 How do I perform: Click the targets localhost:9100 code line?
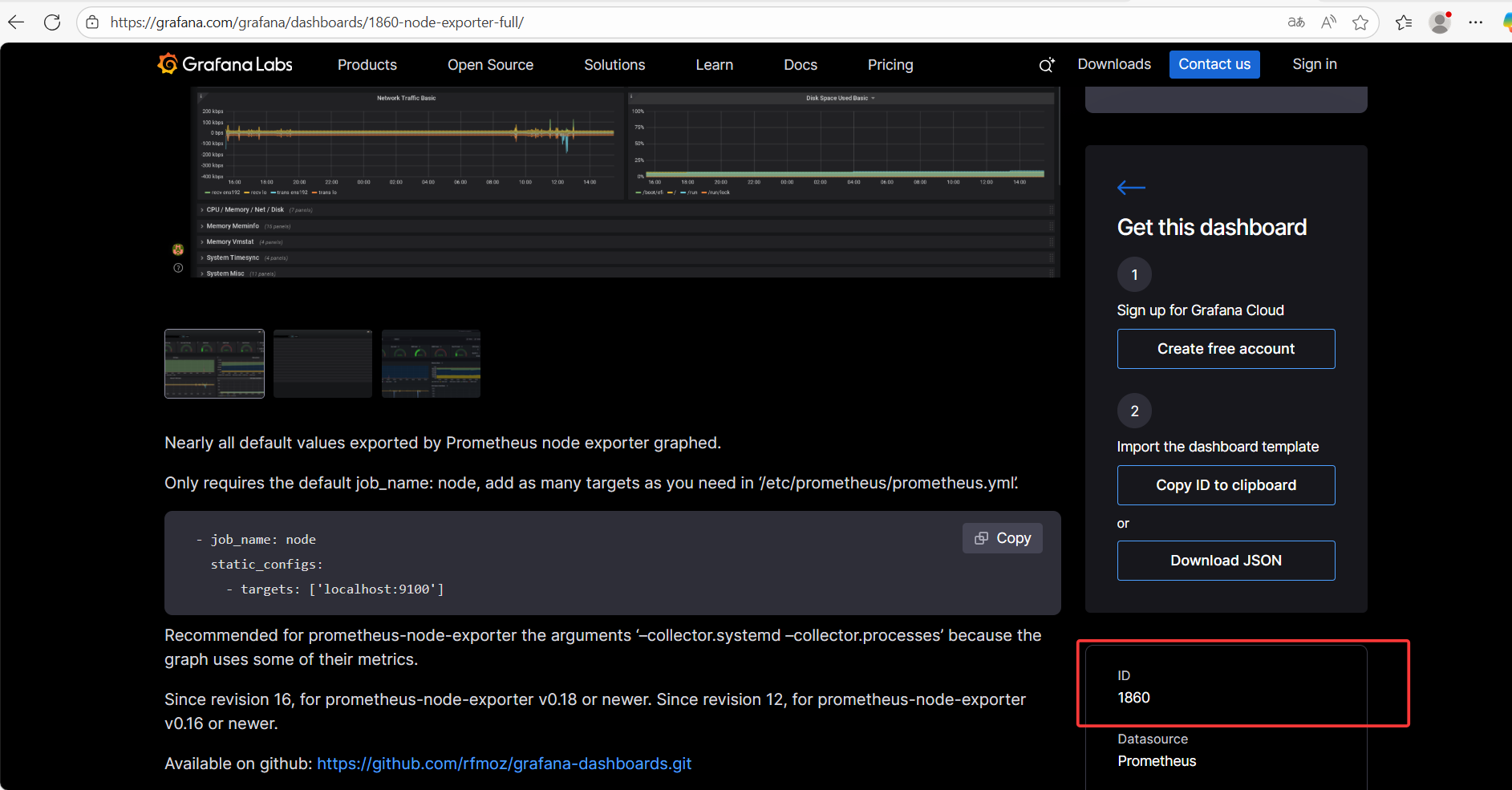[335, 589]
